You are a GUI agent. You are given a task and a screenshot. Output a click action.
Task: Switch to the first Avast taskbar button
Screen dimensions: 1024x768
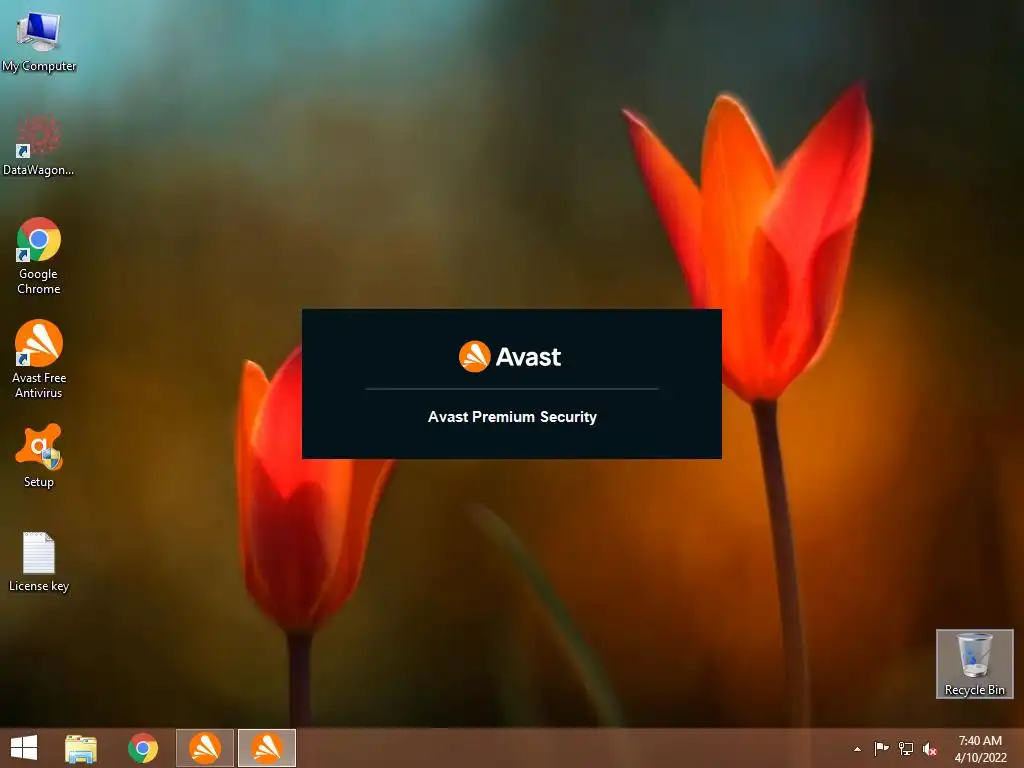tap(205, 748)
